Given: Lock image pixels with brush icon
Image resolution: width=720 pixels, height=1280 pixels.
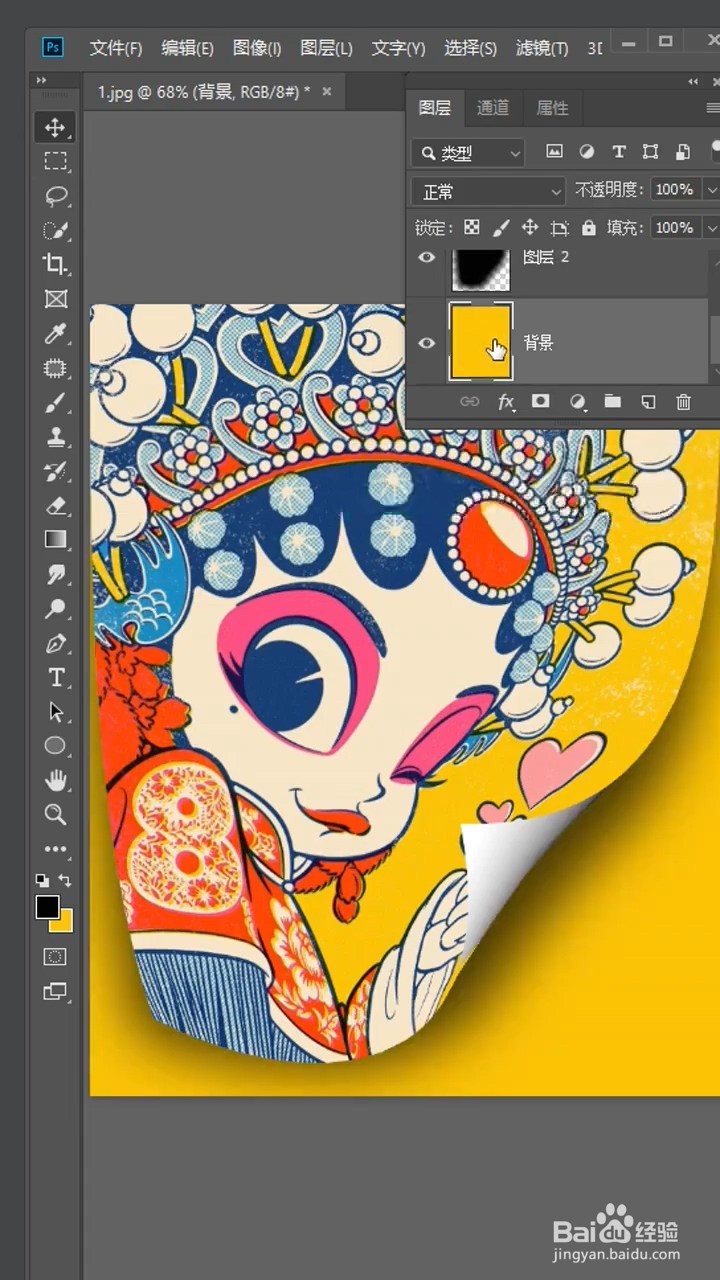Looking at the screenshot, I should click(501, 227).
